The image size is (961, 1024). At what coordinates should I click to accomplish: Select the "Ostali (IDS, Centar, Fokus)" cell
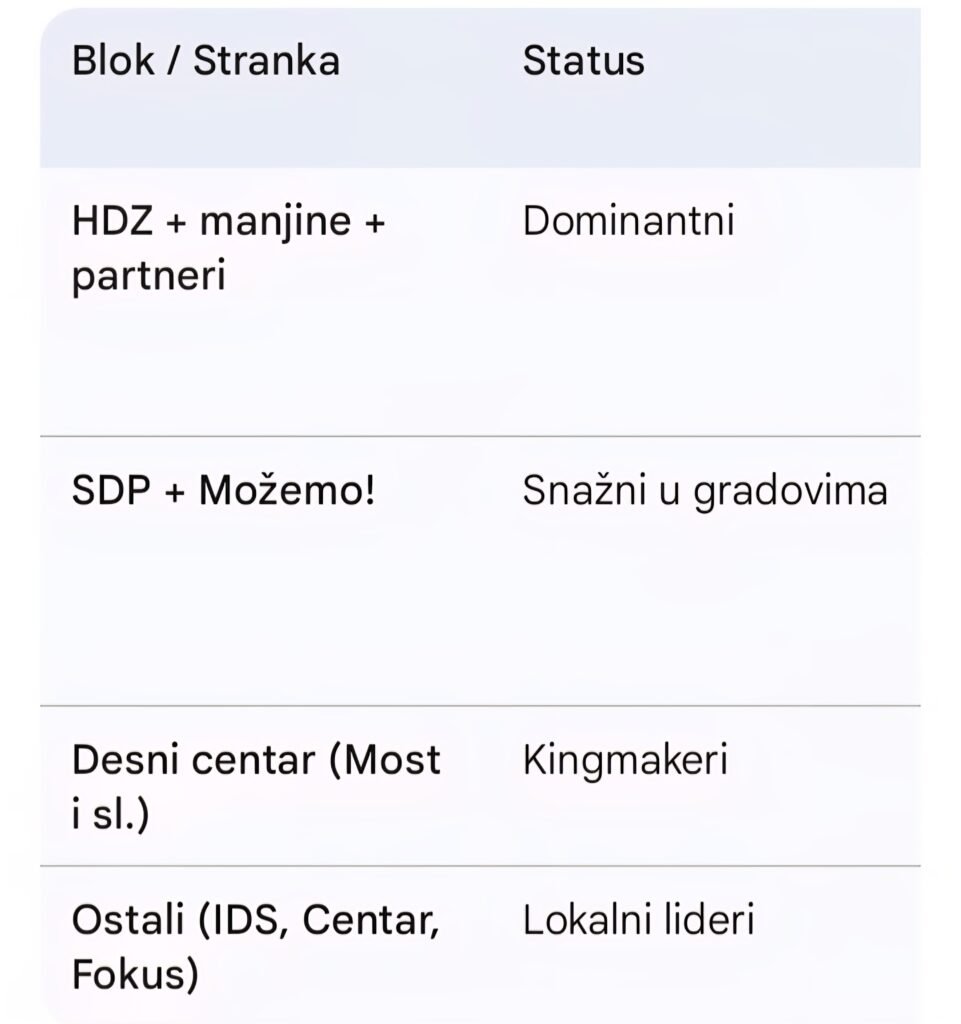coord(256,946)
